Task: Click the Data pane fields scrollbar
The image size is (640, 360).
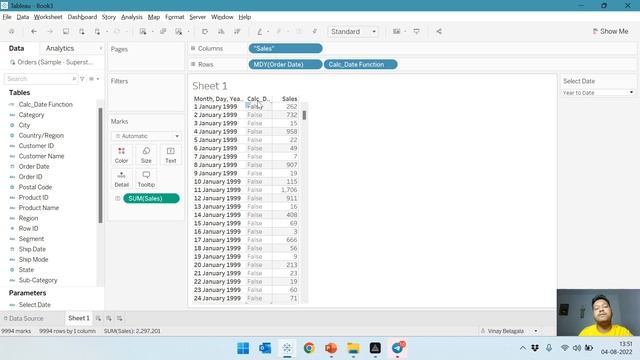Action: pos(100,165)
